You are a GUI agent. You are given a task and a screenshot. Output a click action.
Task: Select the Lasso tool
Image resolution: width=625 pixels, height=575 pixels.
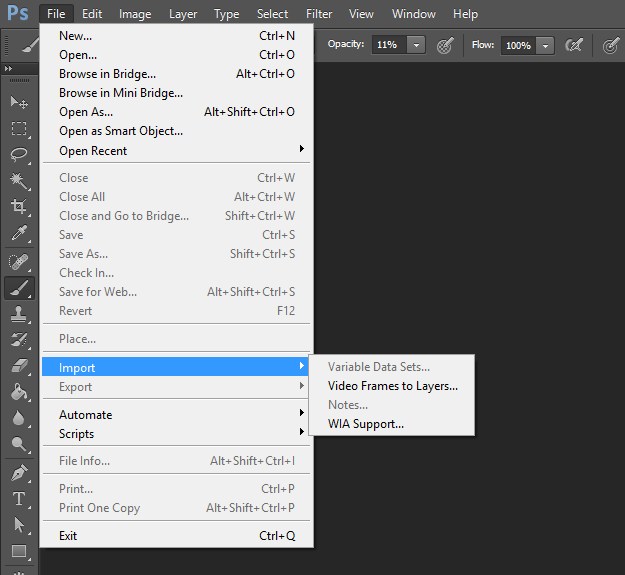click(x=19, y=155)
